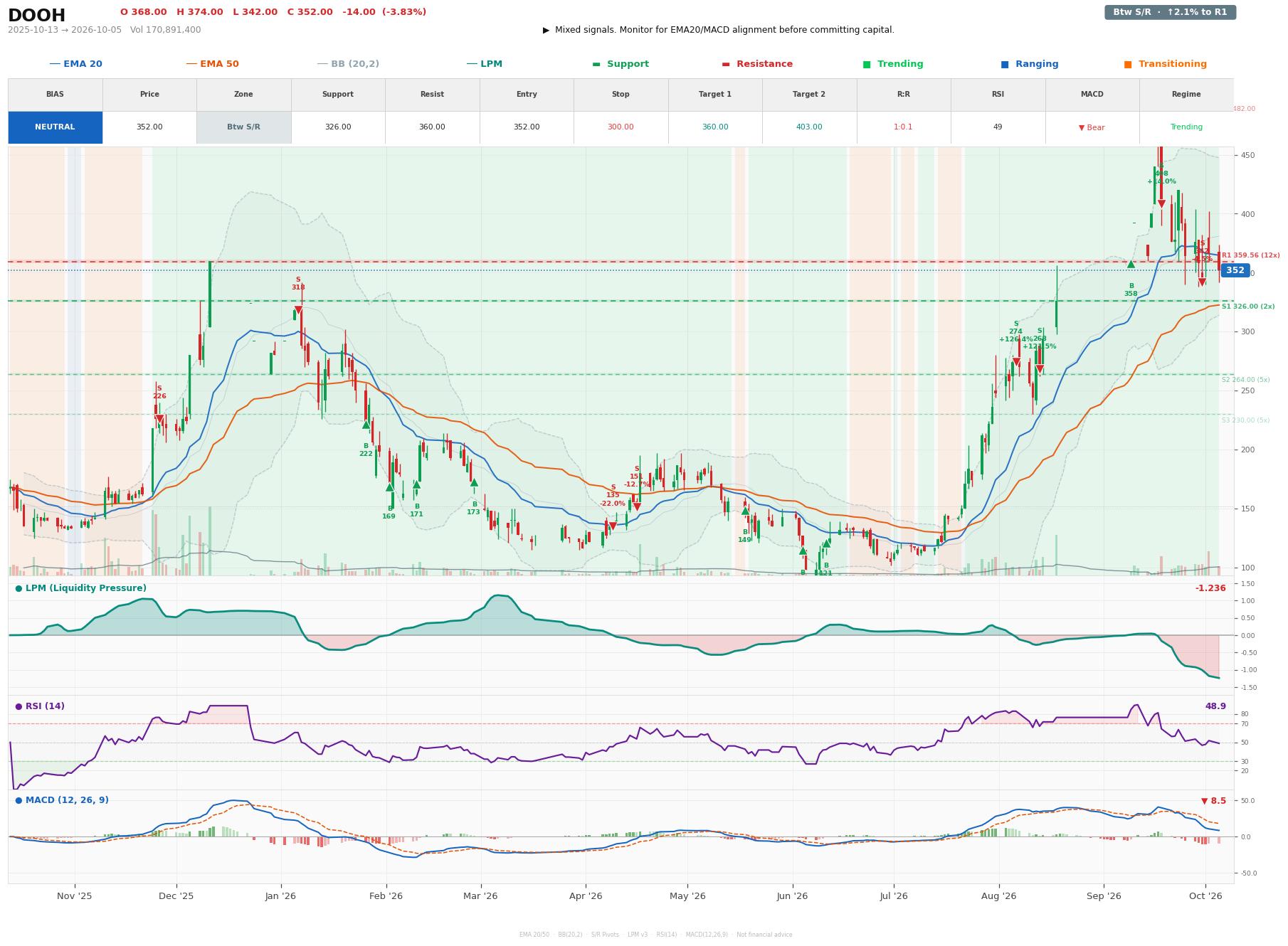
Task: Click the S1 326.00 (2x) support label
Action: coord(1248,307)
